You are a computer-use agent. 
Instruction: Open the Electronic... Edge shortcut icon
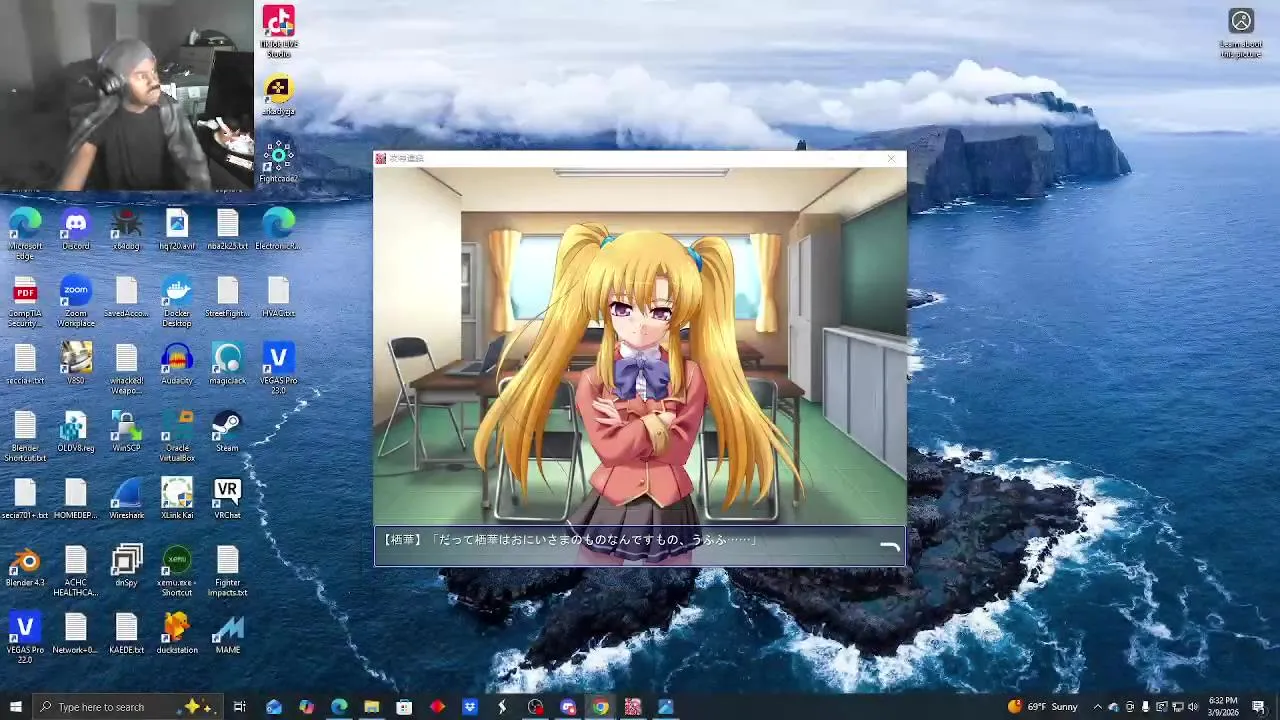click(278, 229)
